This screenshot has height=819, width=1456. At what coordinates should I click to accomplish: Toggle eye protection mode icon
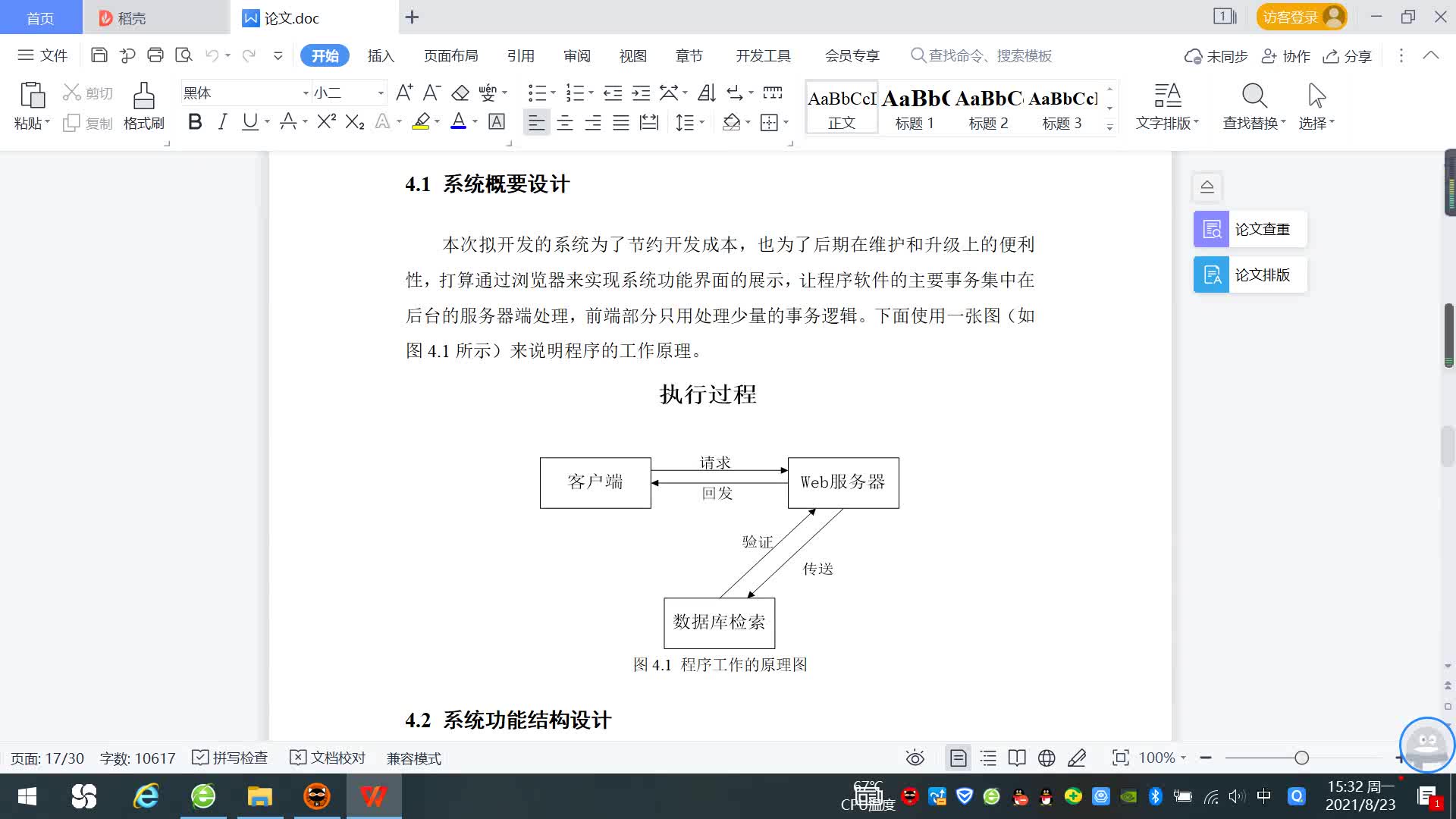coord(915,758)
